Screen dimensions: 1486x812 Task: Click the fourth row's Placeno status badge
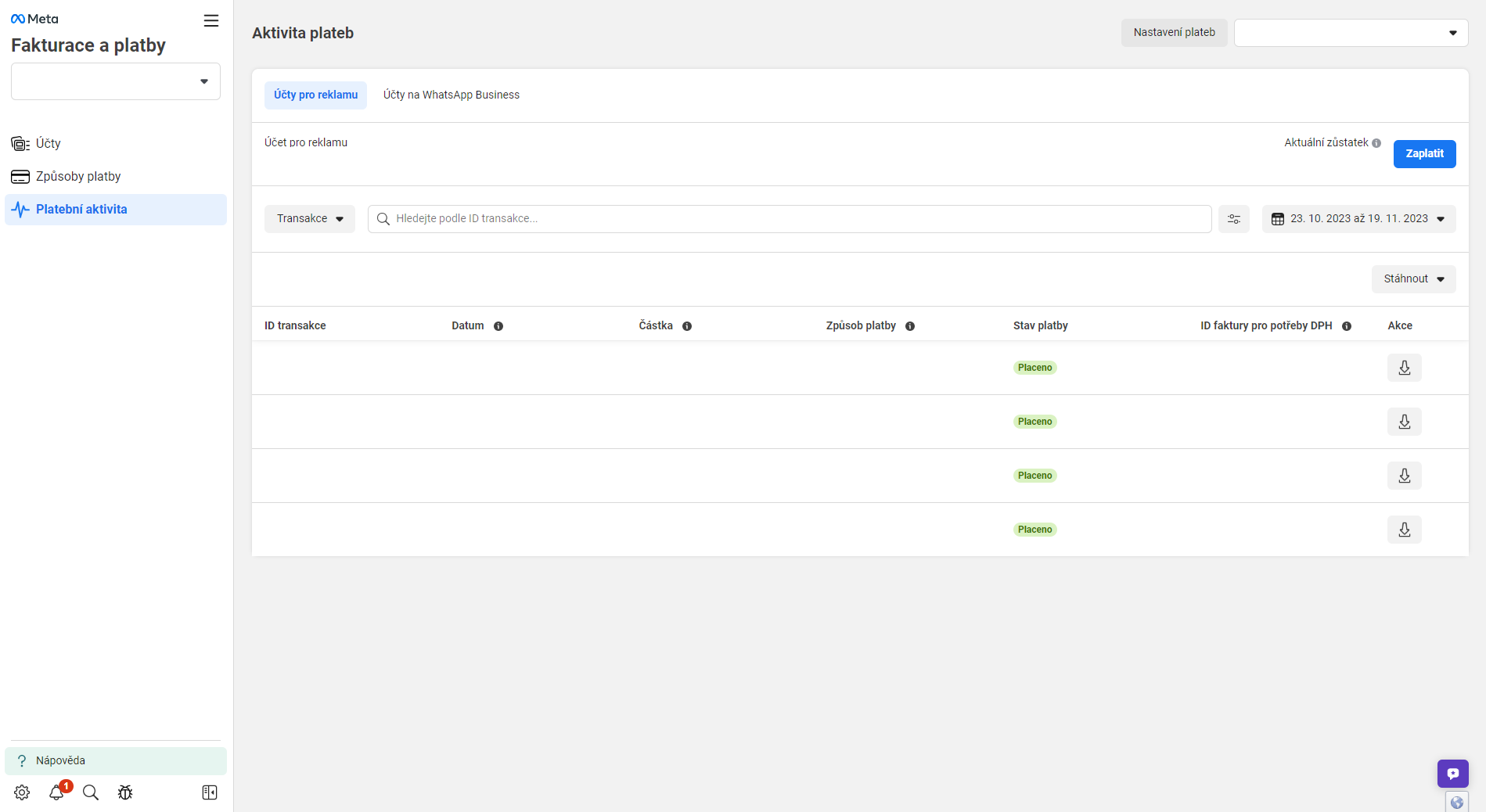(1035, 530)
